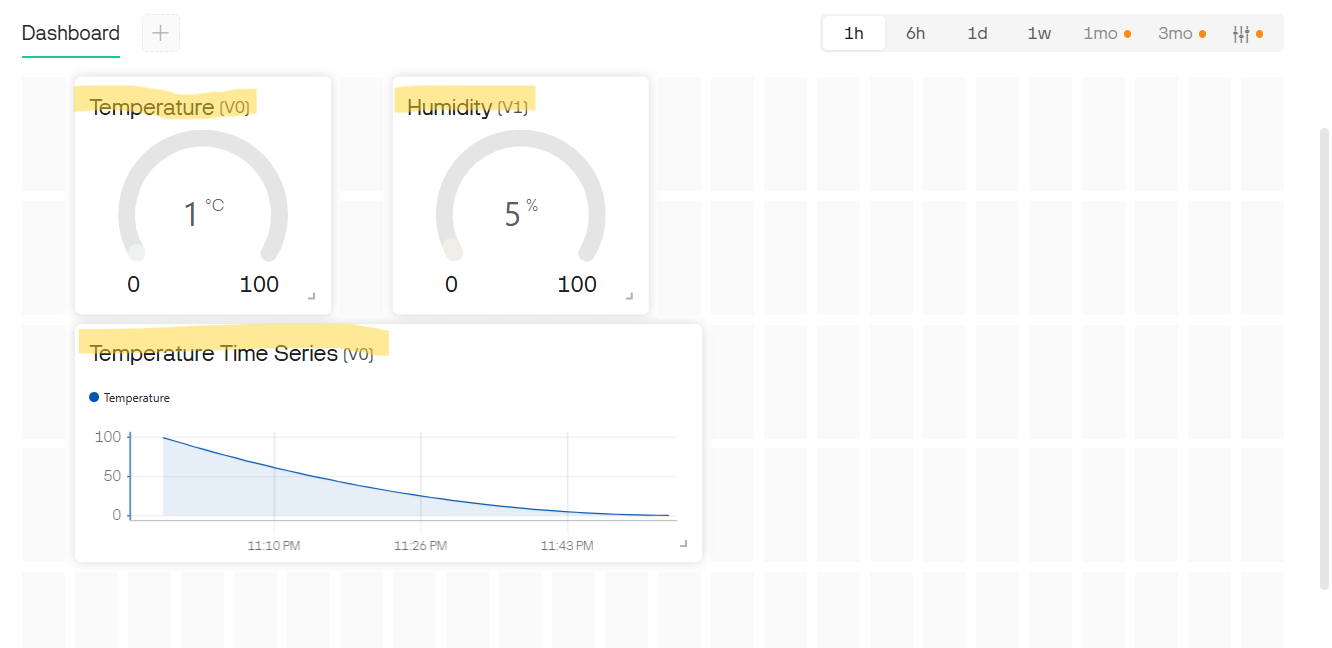Switch to the 6h time range
This screenshot has height=648, width=1332.
[915, 33]
